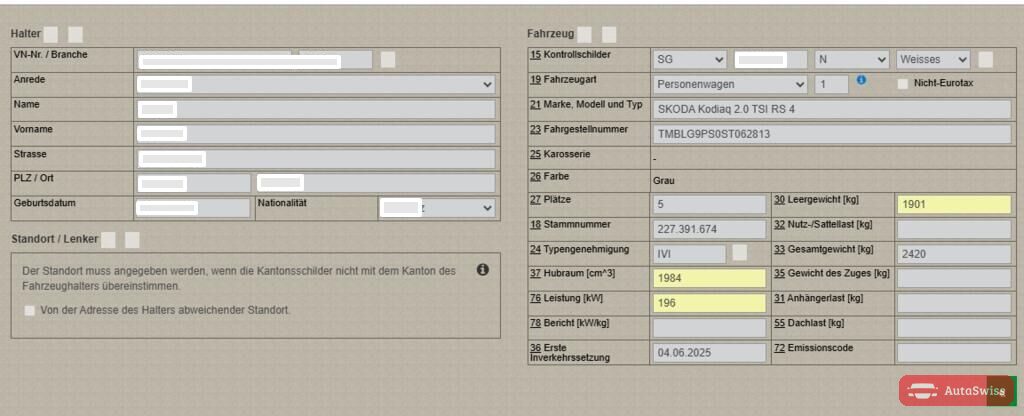Click square button ending the Kontrollschilder row
Image resolution: width=1024 pixels, height=416 pixels.
pyautogui.click(x=985, y=59)
